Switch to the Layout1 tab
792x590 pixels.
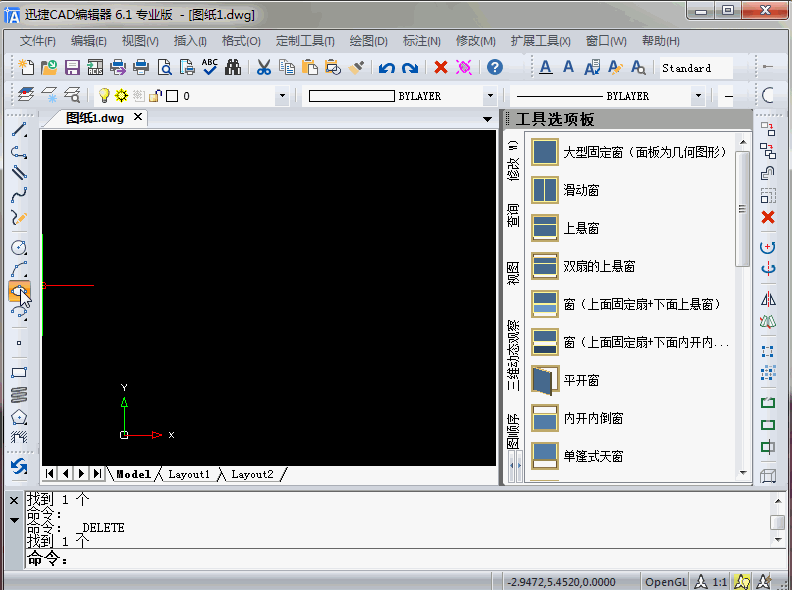[189, 474]
